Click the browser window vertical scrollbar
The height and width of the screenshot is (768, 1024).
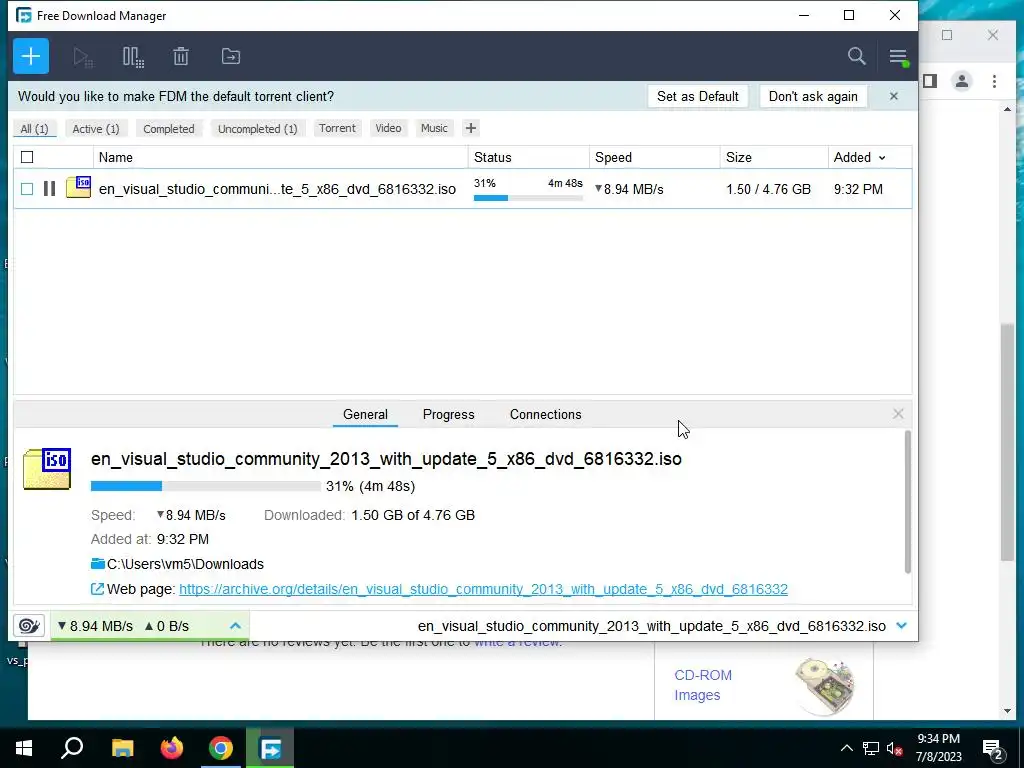[1007, 441]
